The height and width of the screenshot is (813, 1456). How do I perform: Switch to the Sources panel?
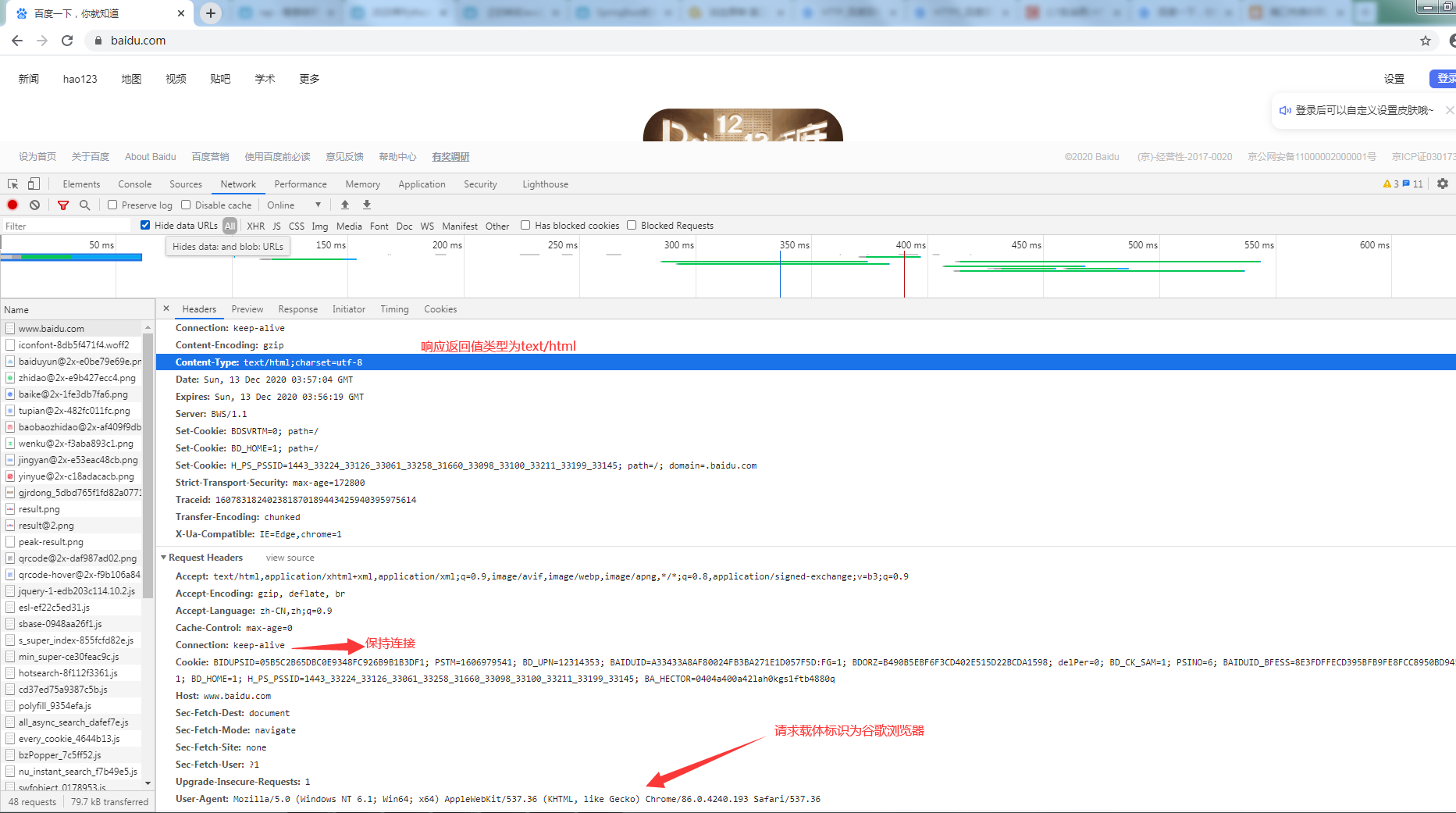click(186, 184)
